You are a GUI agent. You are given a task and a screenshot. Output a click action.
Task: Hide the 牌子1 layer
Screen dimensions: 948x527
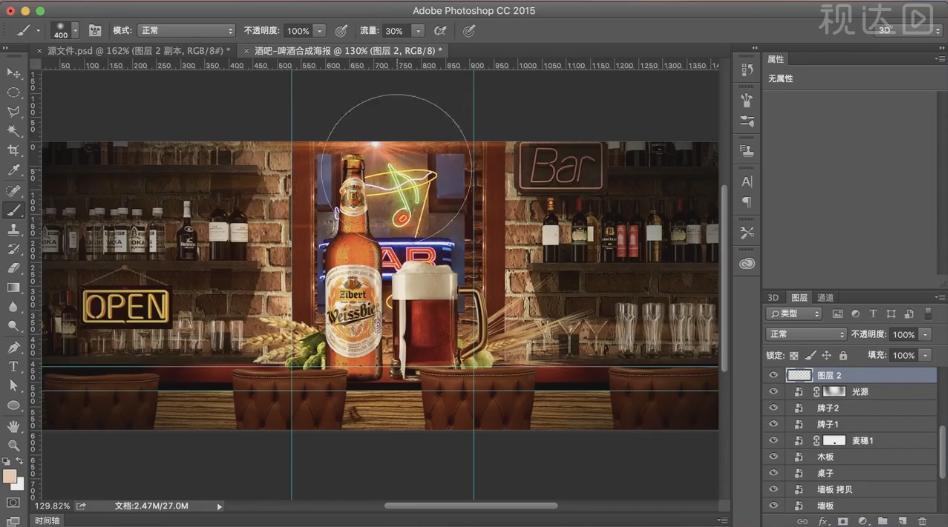[773, 424]
